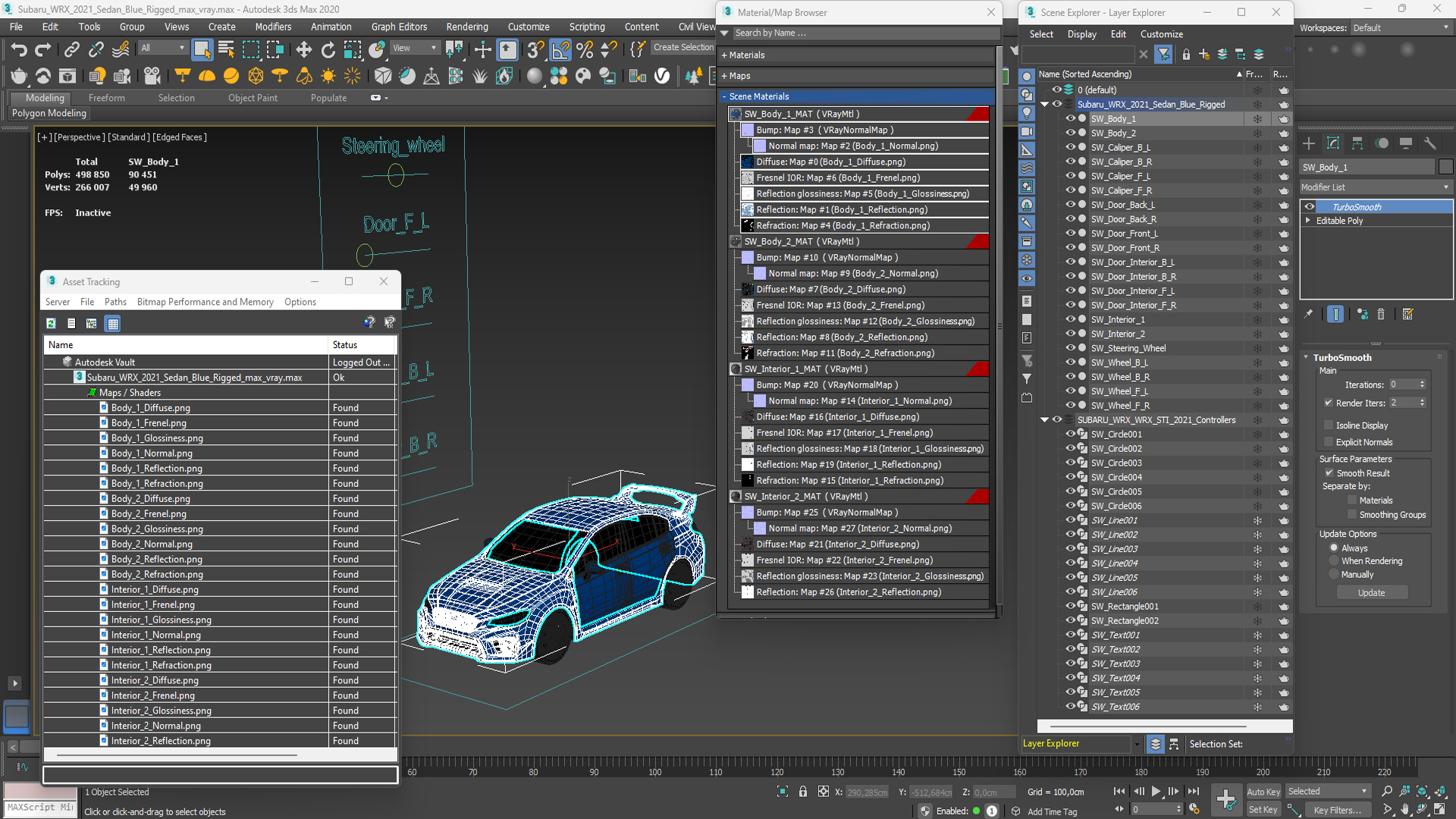Hide SW_Body_2 layer object via eye icon

point(1070,133)
